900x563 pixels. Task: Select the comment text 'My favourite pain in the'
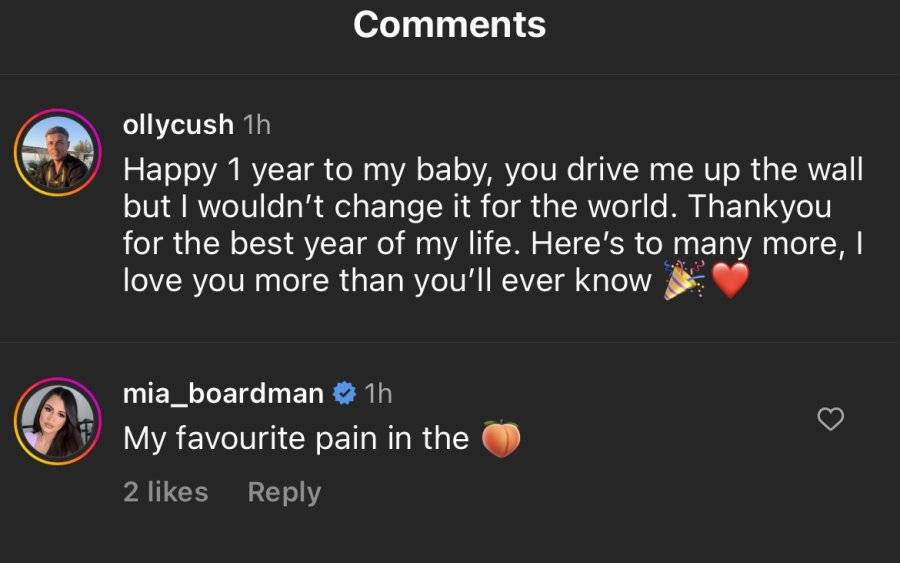pyautogui.click(x=296, y=438)
